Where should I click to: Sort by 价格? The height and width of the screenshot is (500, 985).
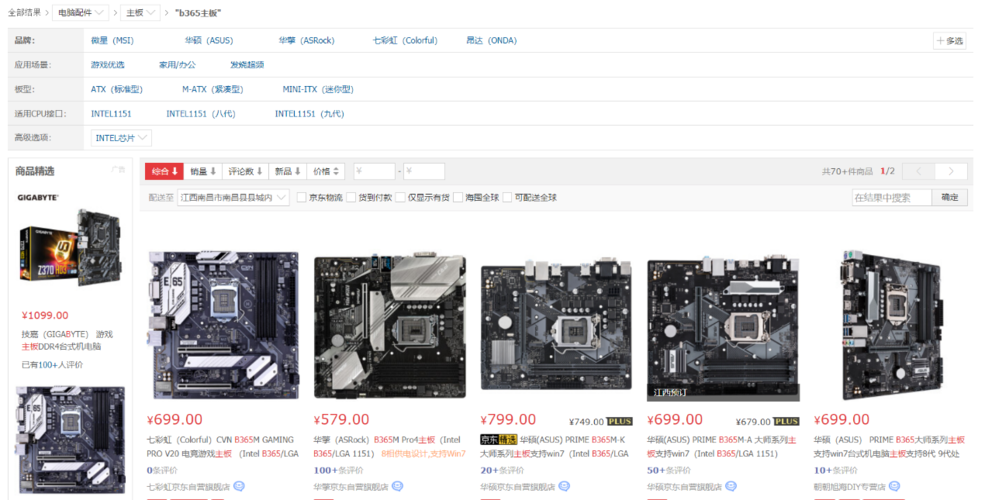tap(326, 171)
